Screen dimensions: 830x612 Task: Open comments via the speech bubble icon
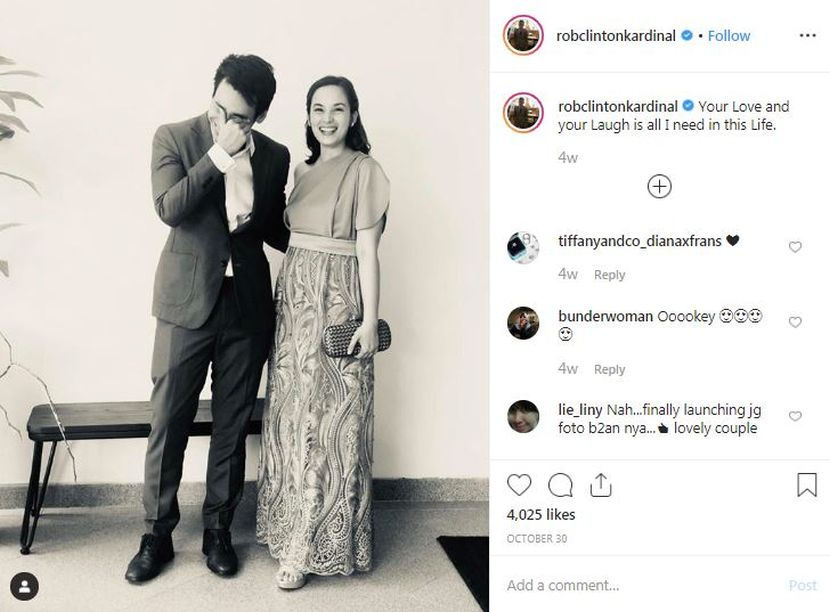point(560,485)
